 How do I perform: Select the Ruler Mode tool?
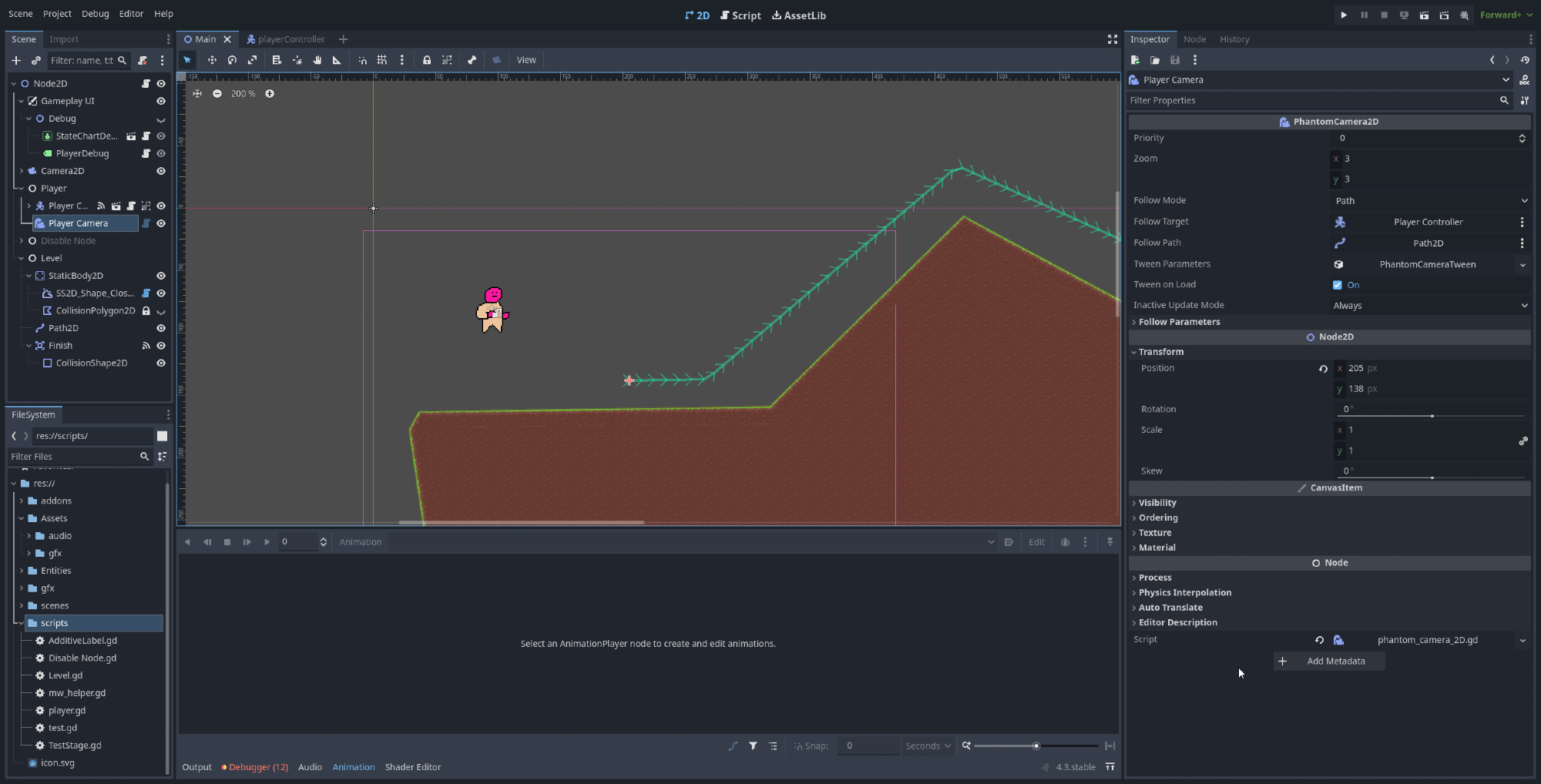tap(337, 60)
